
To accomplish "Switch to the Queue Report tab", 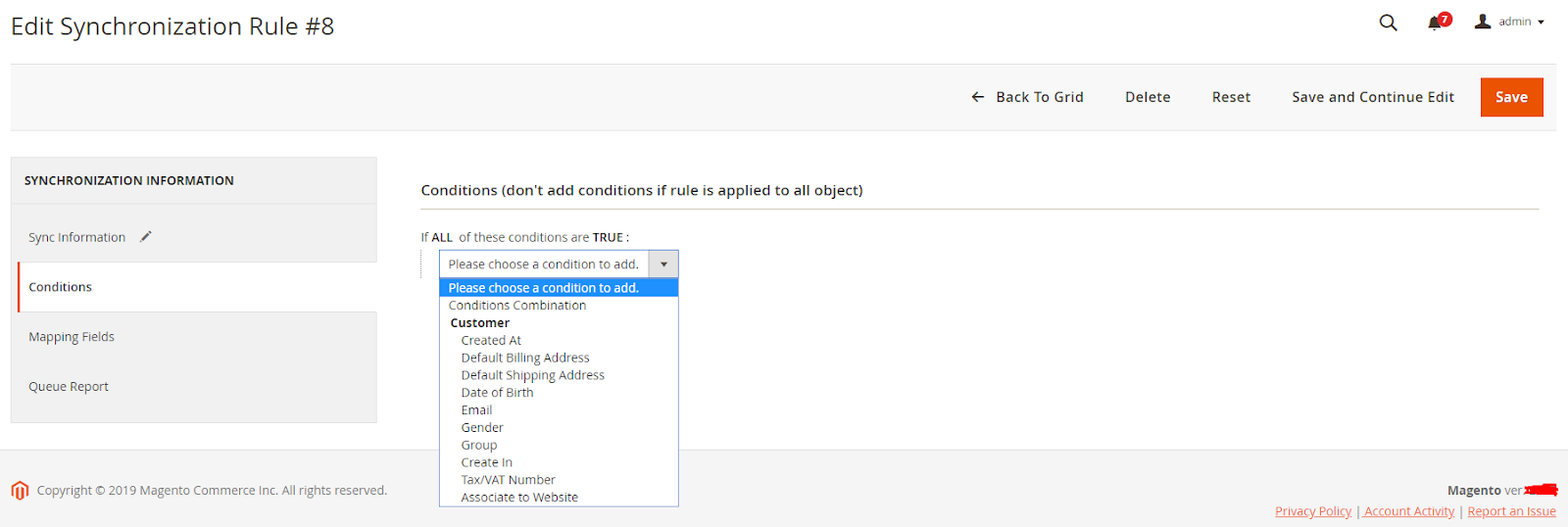I will click(x=69, y=387).
